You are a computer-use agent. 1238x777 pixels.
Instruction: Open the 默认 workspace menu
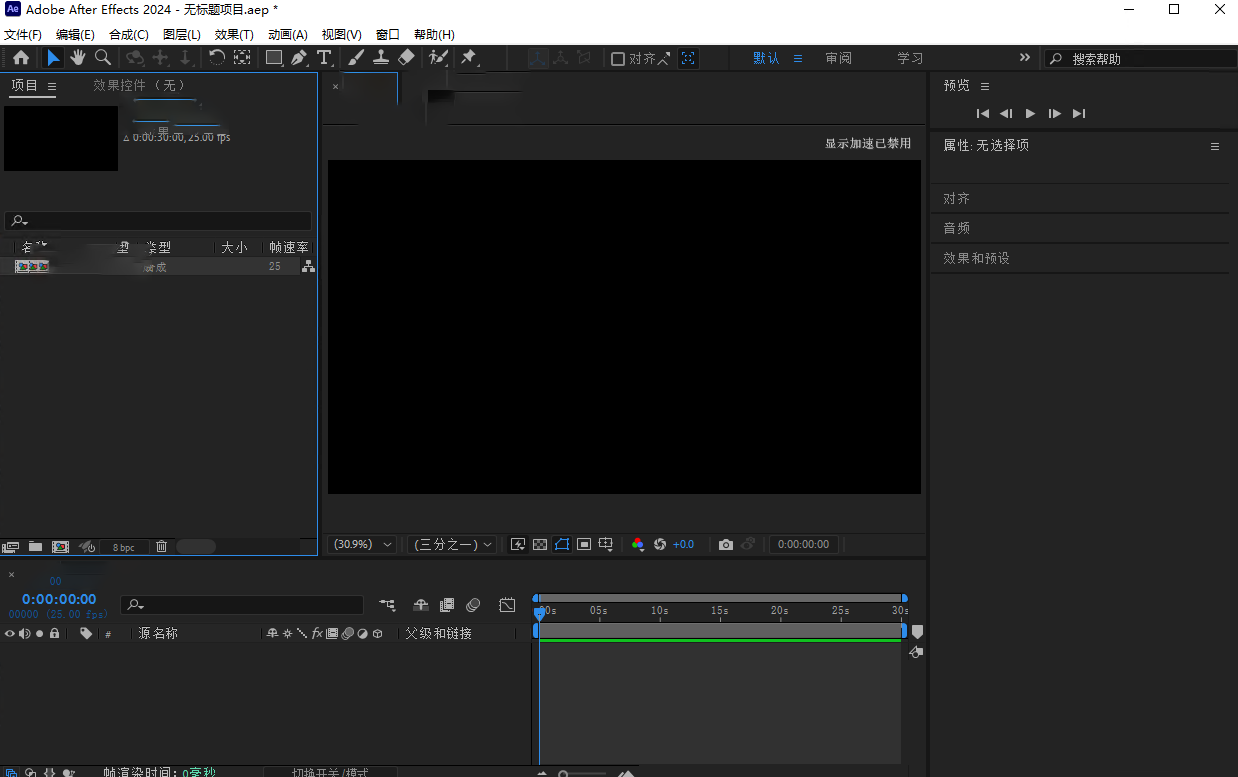click(798, 58)
